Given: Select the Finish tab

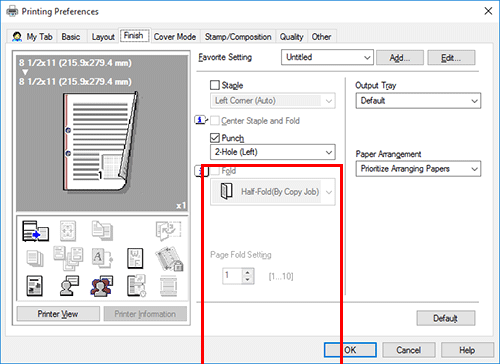Looking at the screenshot, I should tap(134, 35).
